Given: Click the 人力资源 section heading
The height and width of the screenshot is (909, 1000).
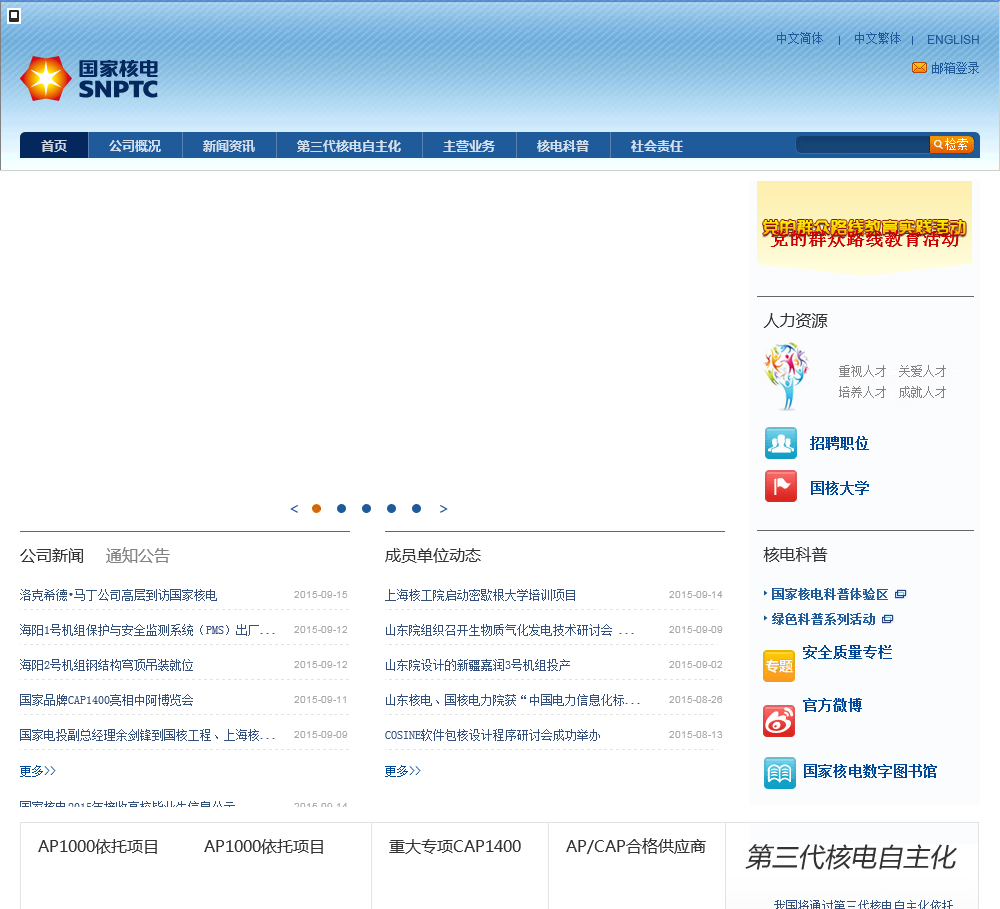Looking at the screenshot, I should coord(795,320).
